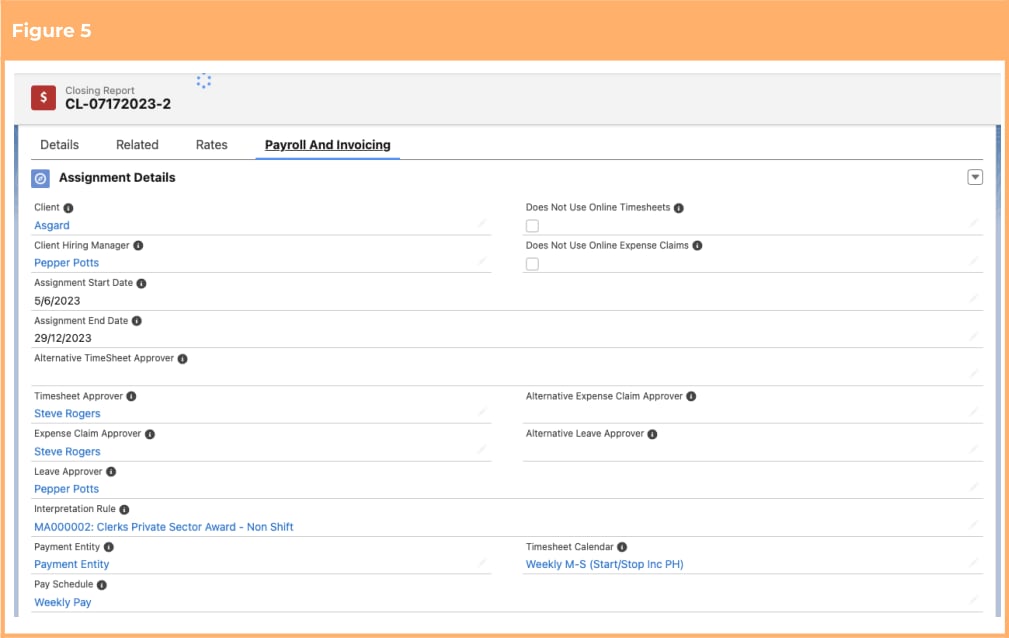Edit Expense Claim Approver with pencil icon
1009x638 pixels.
click(482, 449)
